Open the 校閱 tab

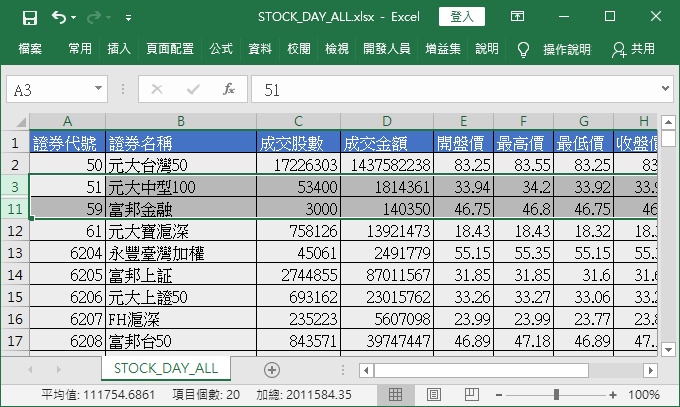tap(299, 49)
